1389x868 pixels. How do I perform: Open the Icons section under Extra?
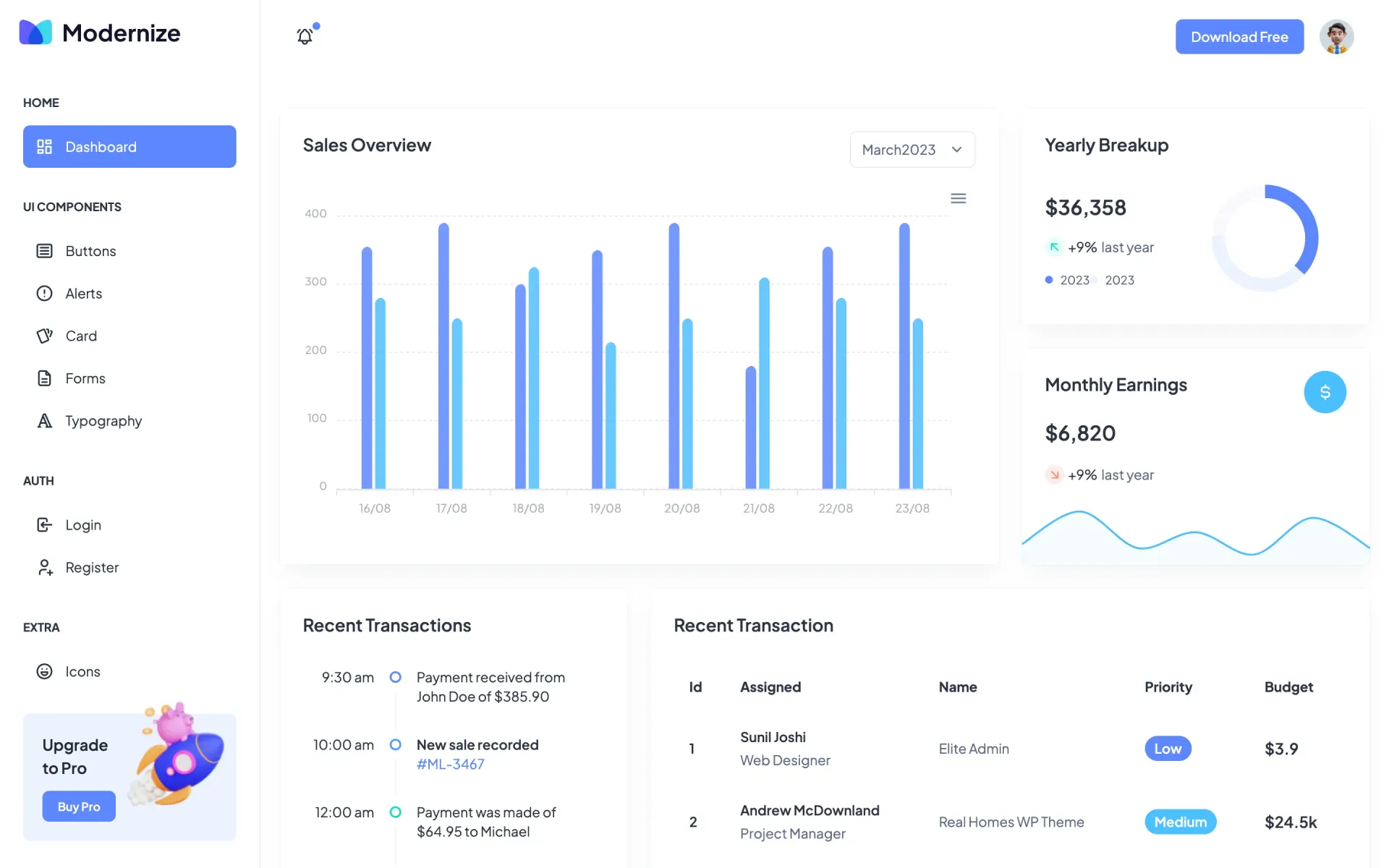pos(44,671)
